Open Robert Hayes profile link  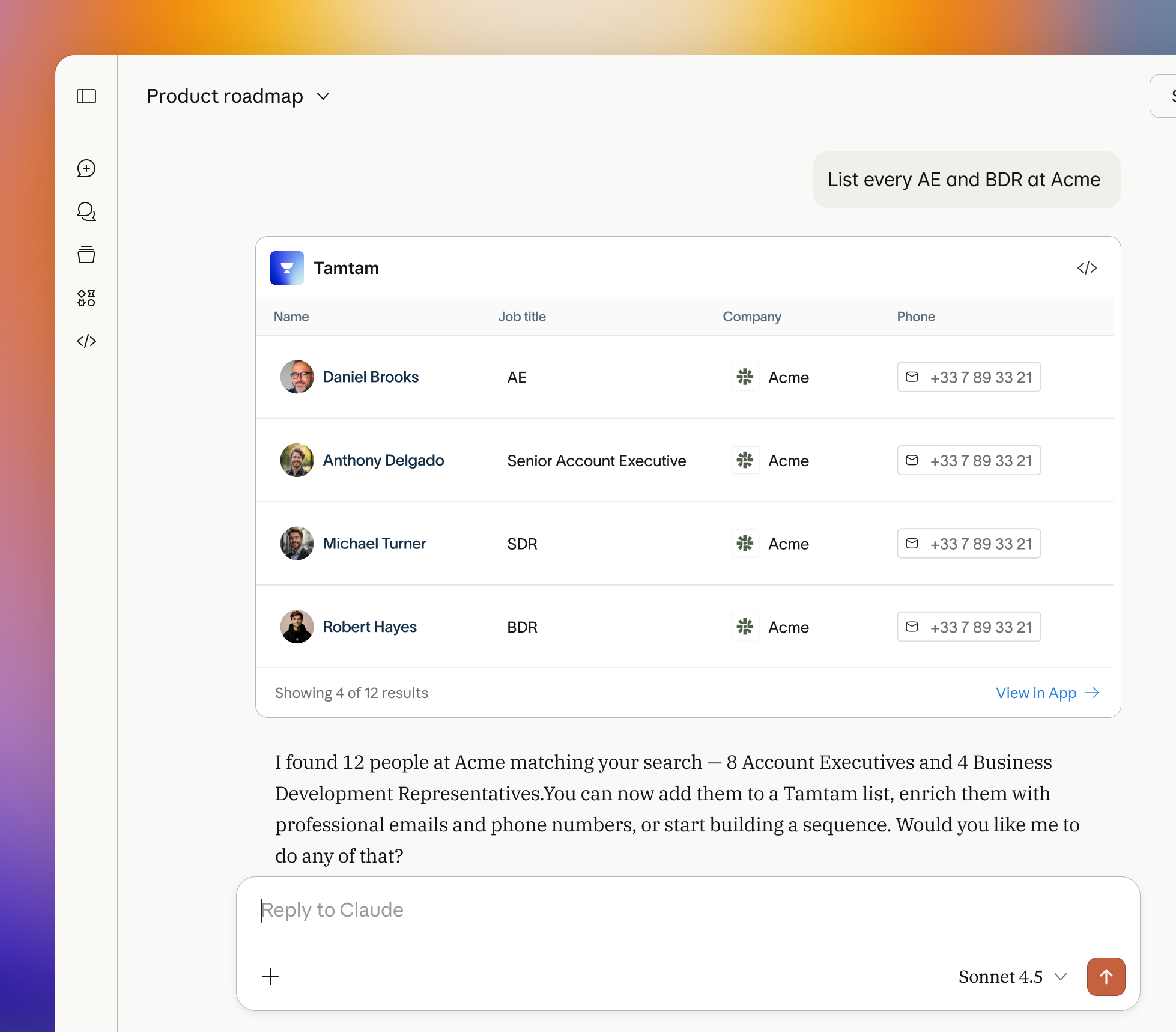coord(369,627)
